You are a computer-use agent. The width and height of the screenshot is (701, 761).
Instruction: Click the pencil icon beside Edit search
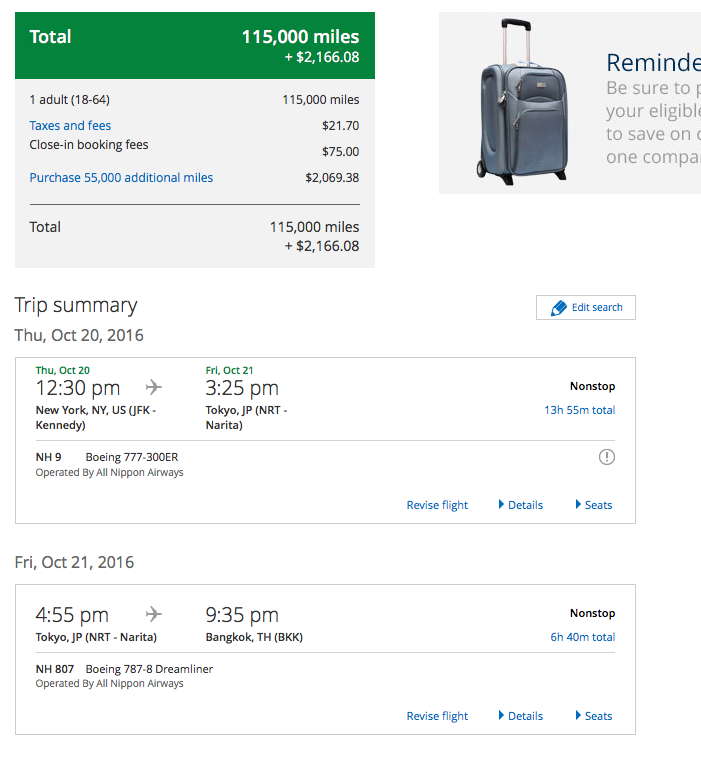559,308
